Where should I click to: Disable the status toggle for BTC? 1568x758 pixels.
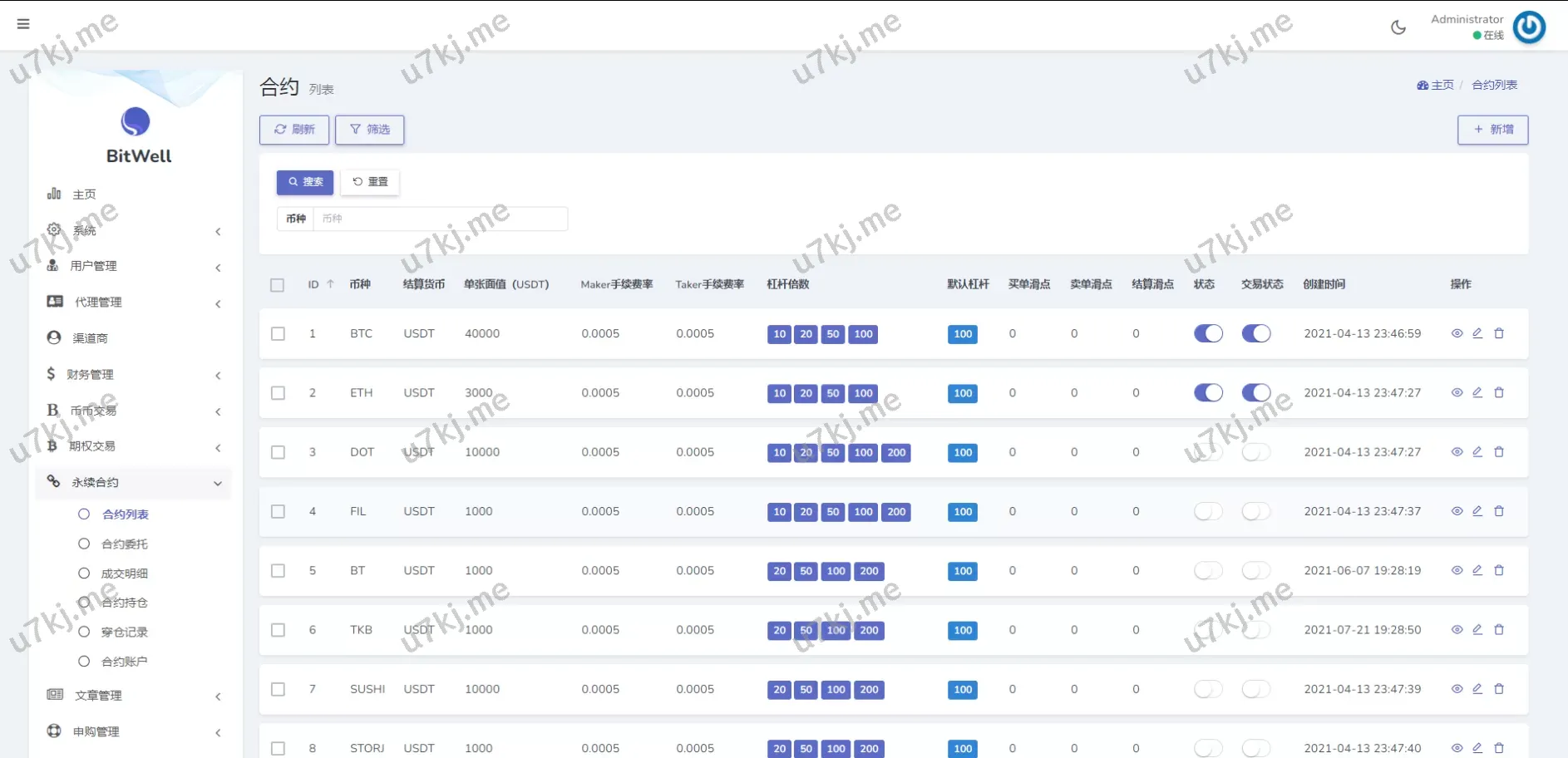click(x=1208, y=333)
